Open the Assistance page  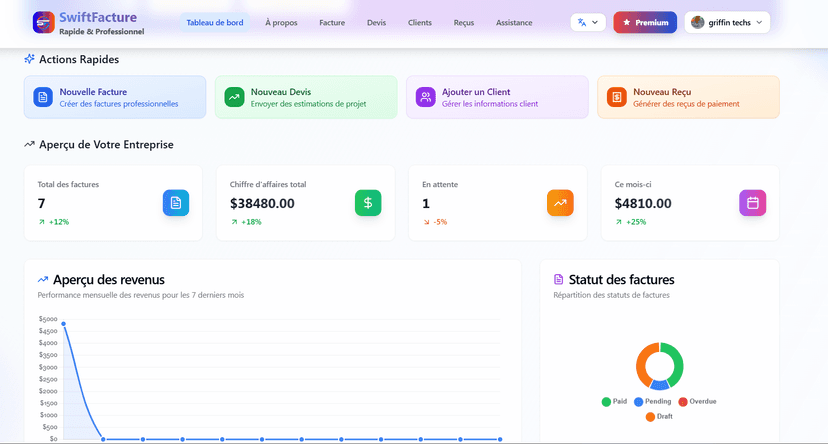(514, 23)
